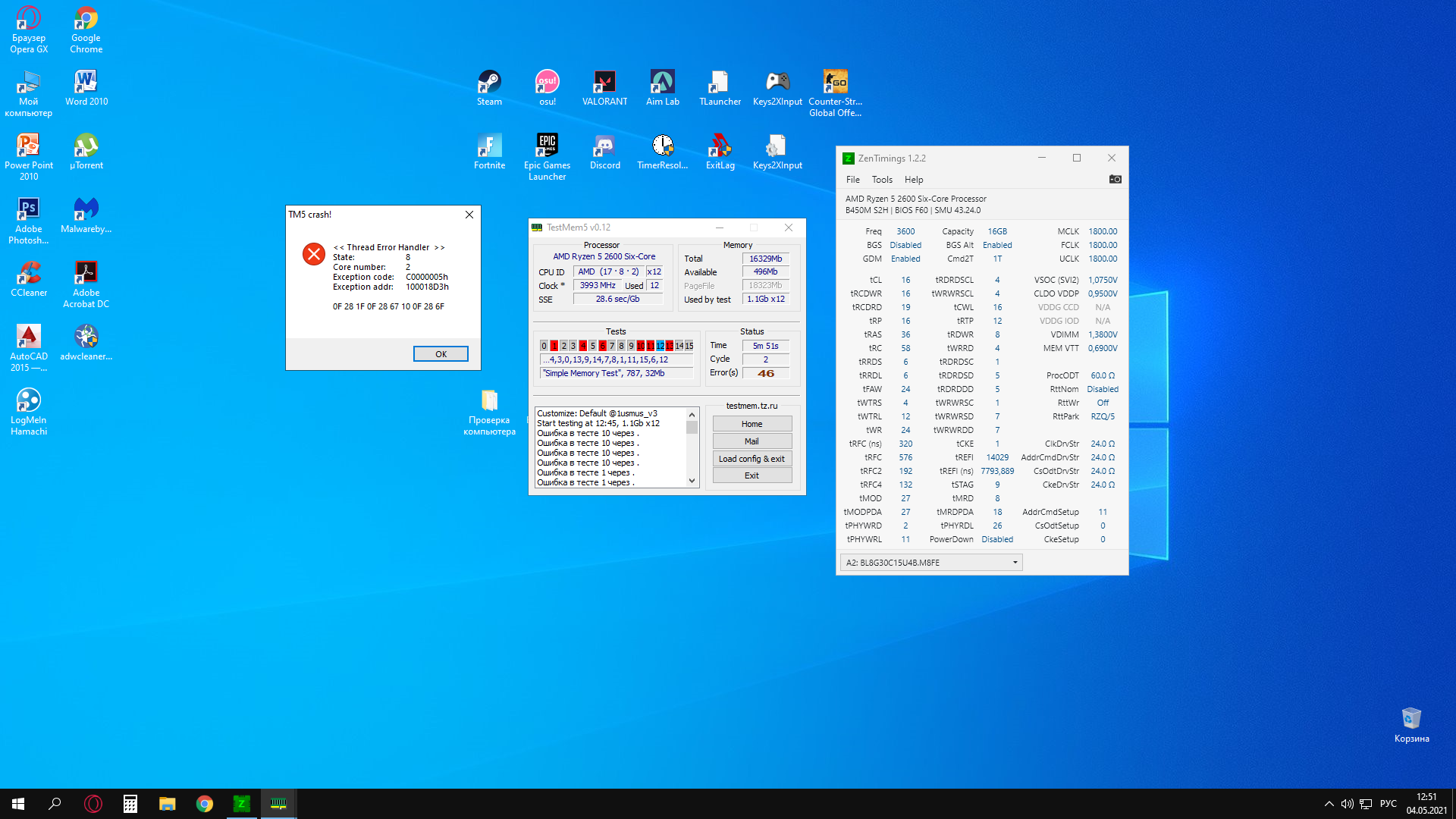Open TimerResolution desktop icon

[x=662, y=152]
